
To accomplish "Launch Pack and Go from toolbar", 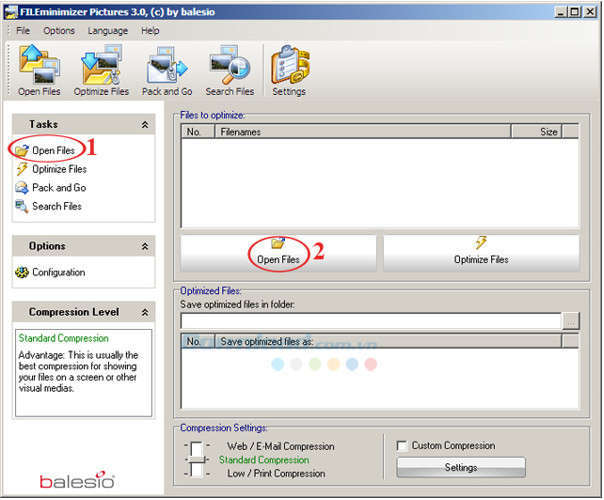I will point(167,70).
